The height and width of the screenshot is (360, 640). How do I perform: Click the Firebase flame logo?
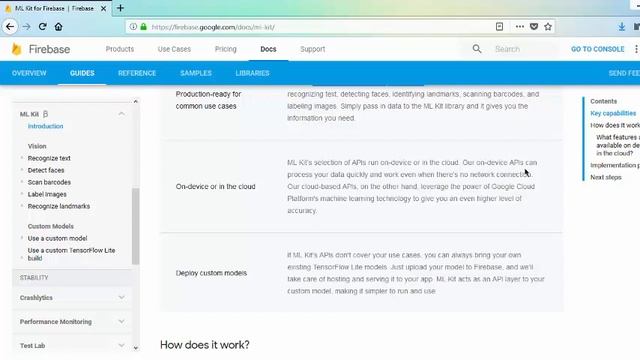(x=17, y=49)
